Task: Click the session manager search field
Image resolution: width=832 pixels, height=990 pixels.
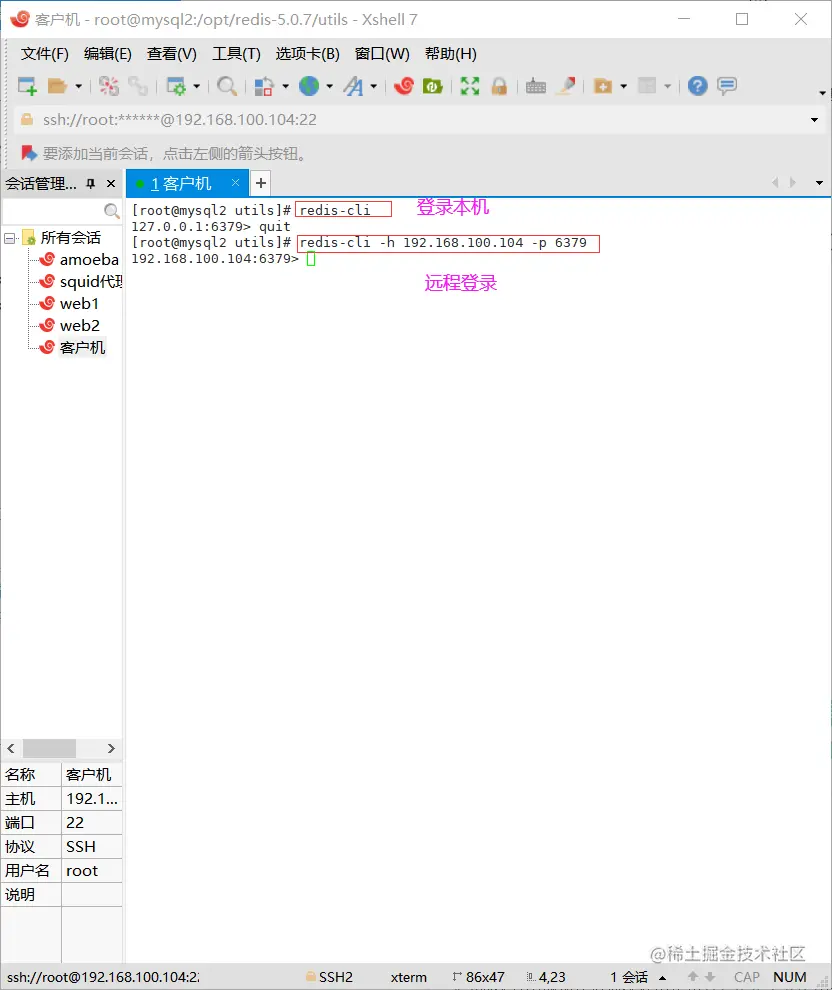Action: click(53, 210)
